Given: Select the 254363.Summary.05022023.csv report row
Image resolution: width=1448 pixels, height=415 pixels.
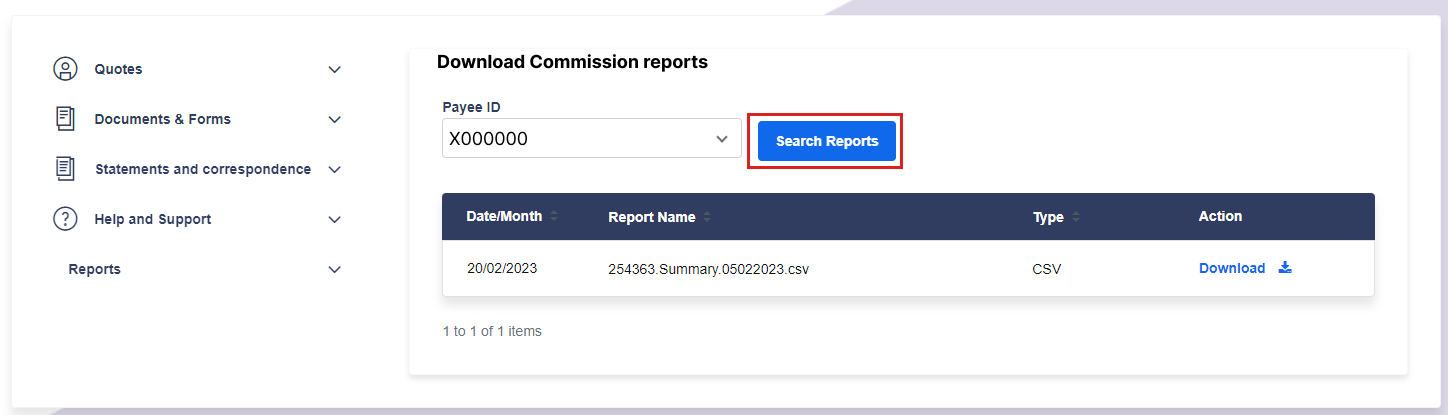Looking at the screenshot, I should 908,268.
